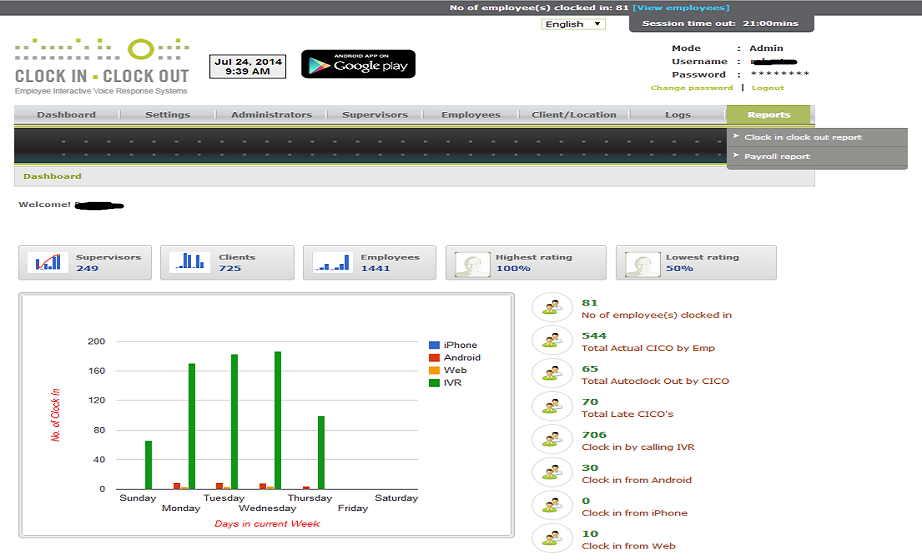Click icon beside employees clocked in stat
922x560 pixels.
pos(551,309)
